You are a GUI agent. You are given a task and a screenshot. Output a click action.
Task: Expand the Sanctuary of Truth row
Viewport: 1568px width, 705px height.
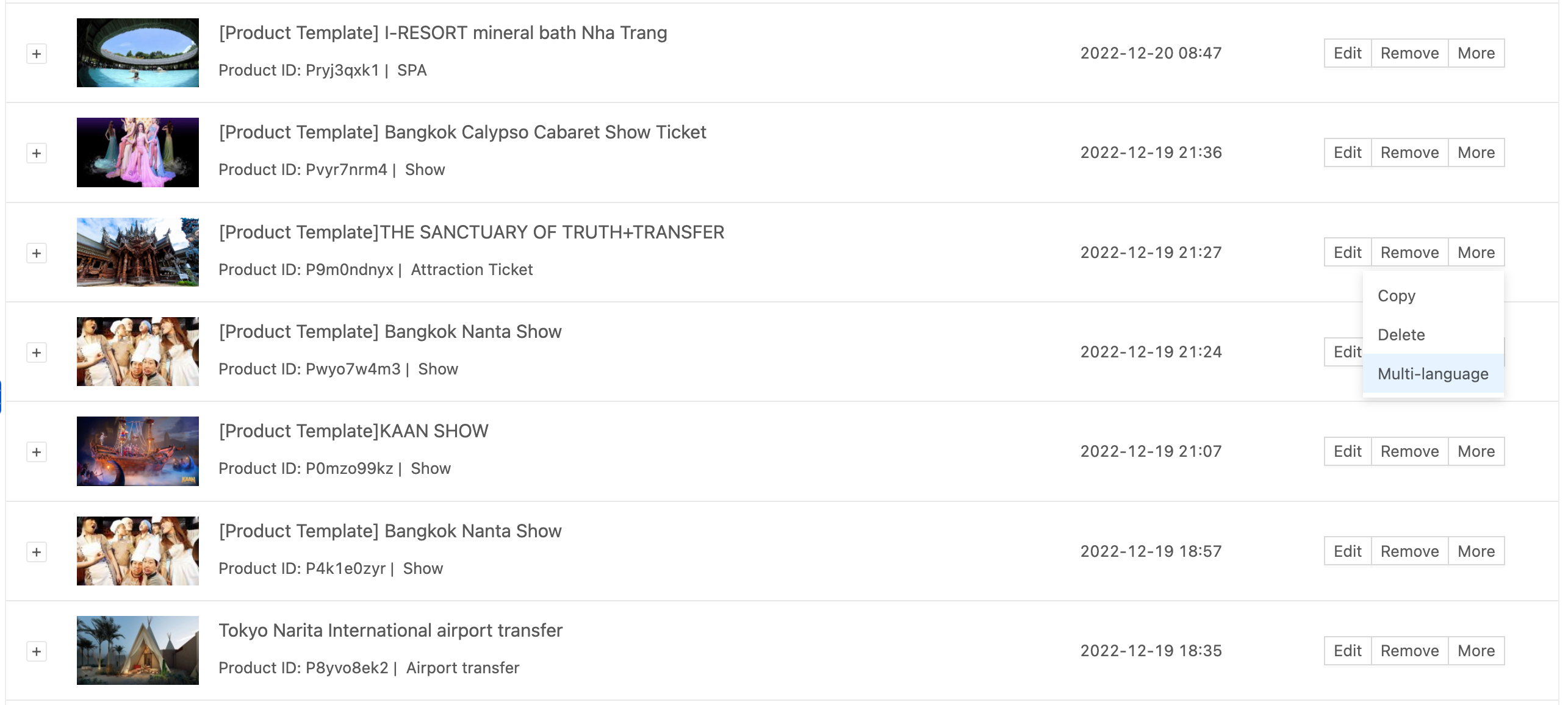tap(37, 253)
